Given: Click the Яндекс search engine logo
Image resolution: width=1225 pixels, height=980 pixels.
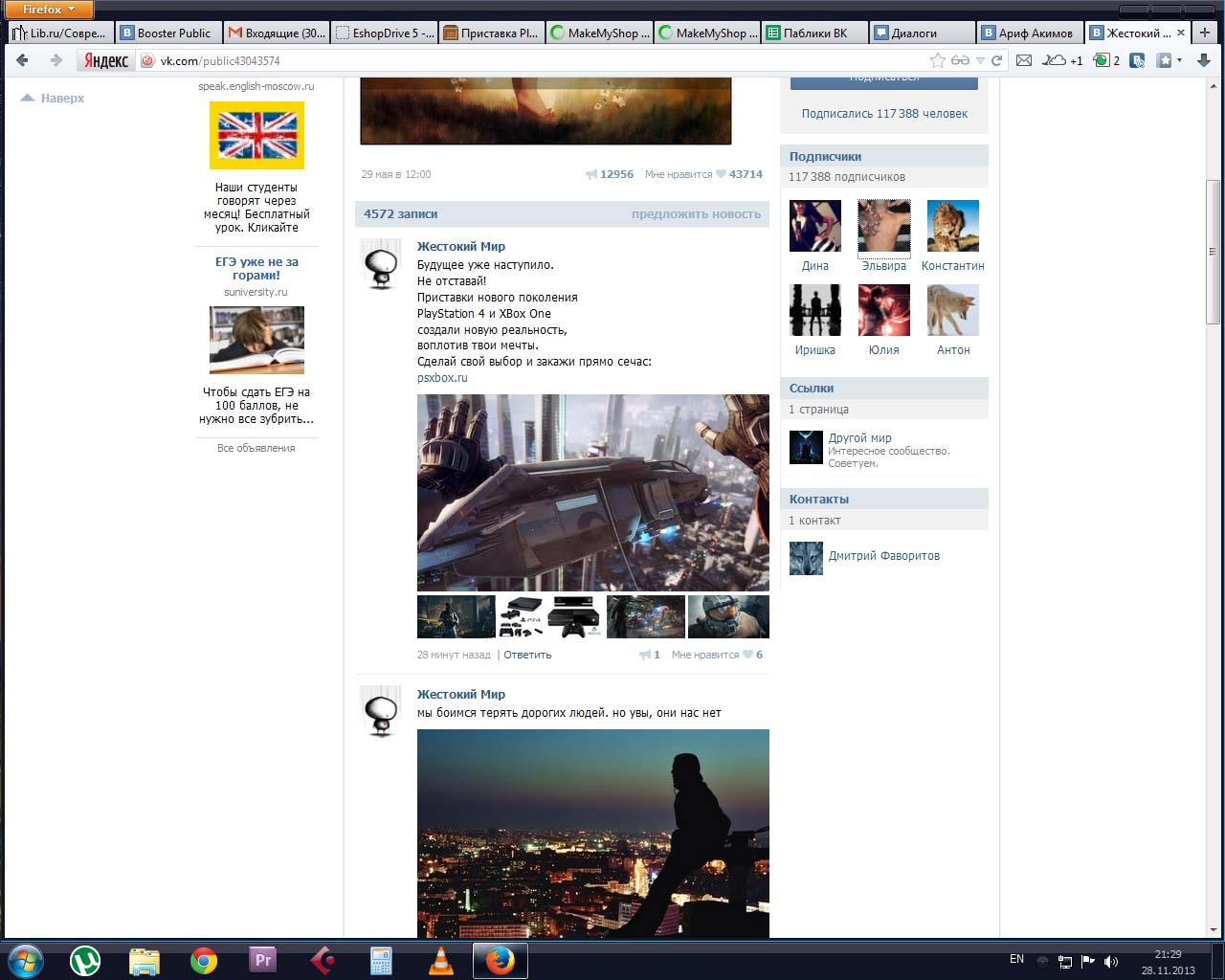Looking at the screenshot, I should click(x=105, y=60).
